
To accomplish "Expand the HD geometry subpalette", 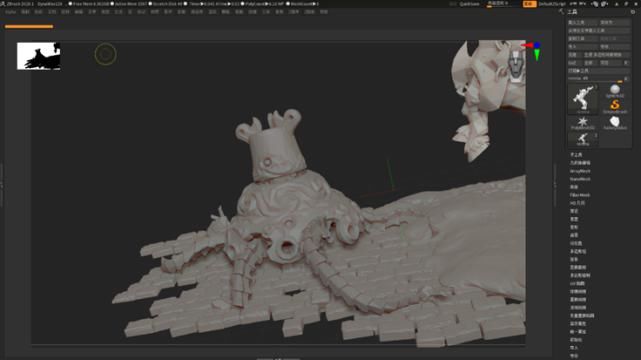I will (577, 203).
